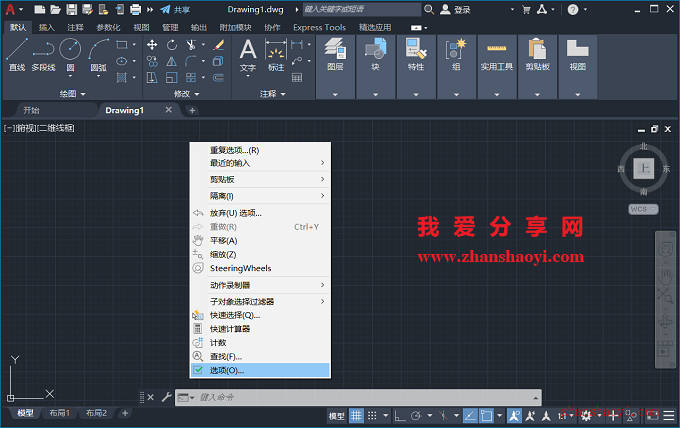Select the Text (文字) tool
Viewport: 680px width, 428px height.
248,55
